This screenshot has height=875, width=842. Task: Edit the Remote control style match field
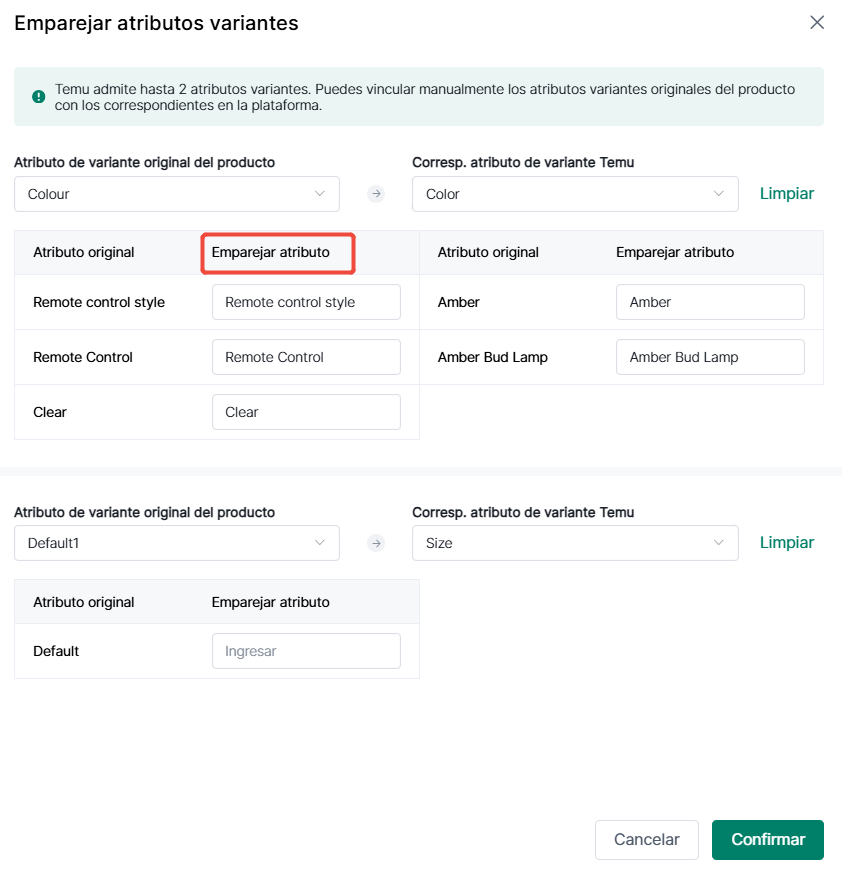[306, 302]
